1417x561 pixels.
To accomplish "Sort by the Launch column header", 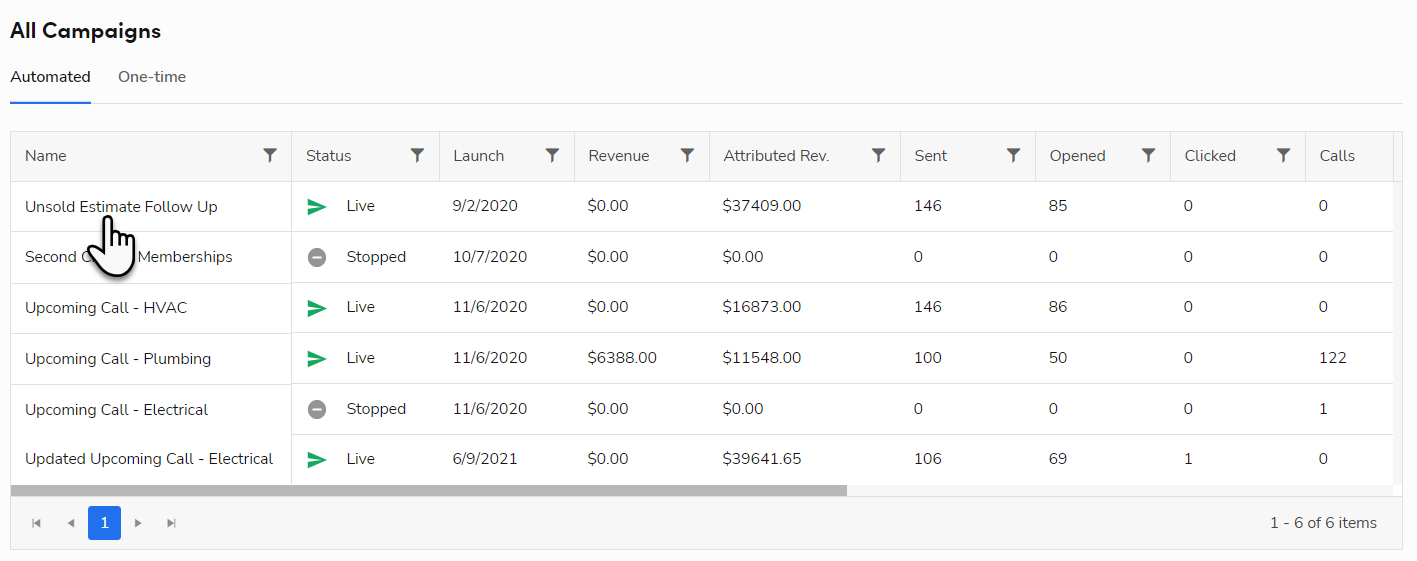I will pyautogui.click(x=479, y=156).
